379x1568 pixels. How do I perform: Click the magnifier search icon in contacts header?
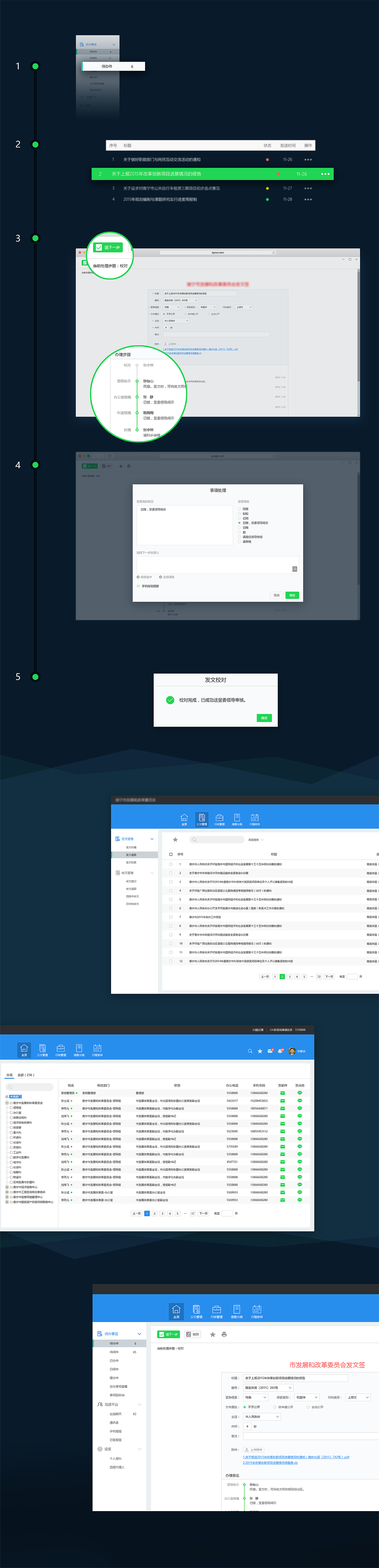pos(250,1051)
